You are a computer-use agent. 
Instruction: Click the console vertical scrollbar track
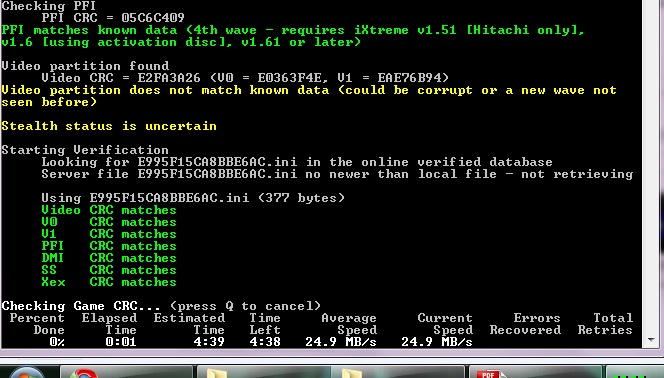(x=652, y=167)
